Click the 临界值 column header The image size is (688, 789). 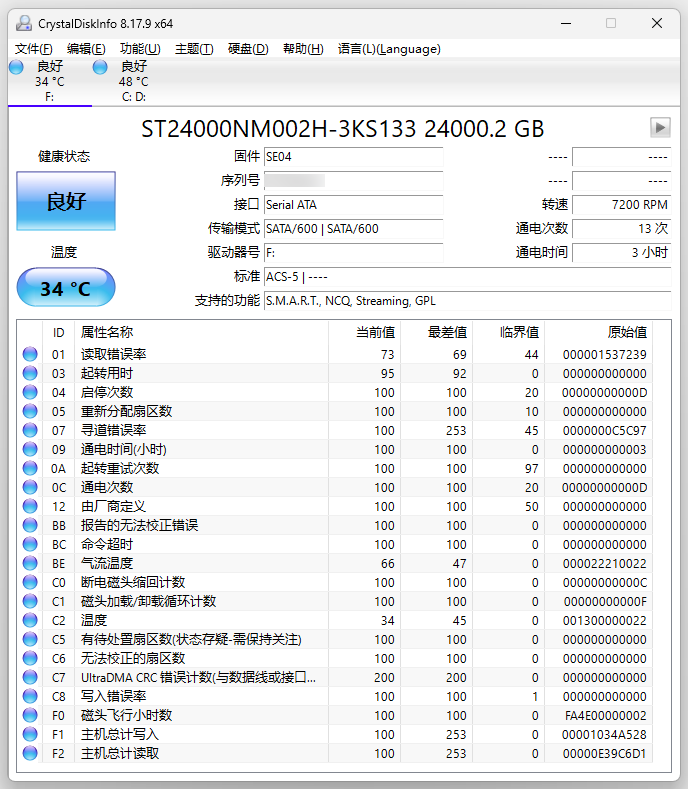pos(508,332)
